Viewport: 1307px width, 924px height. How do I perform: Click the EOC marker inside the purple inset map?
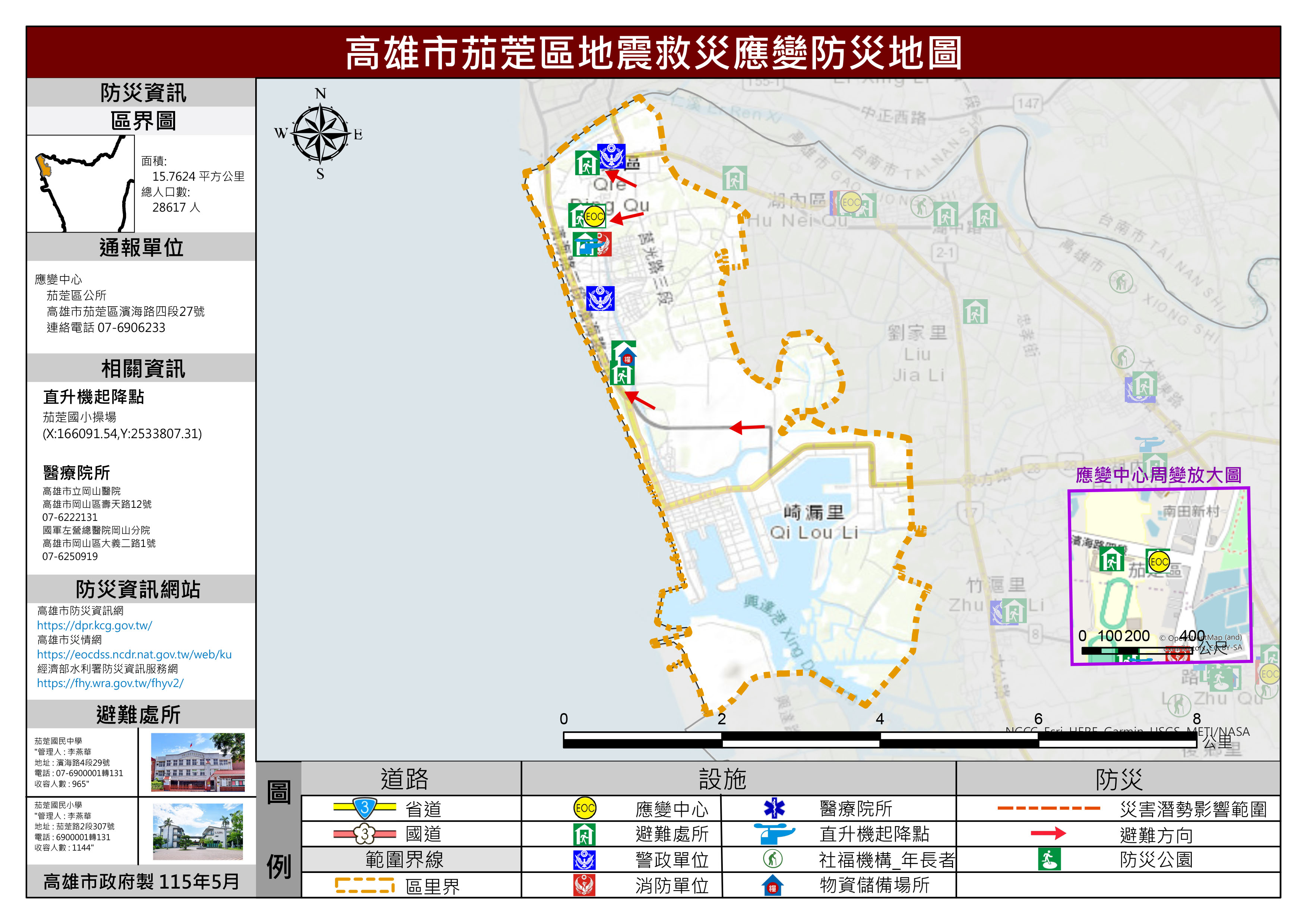(1158, 561)
